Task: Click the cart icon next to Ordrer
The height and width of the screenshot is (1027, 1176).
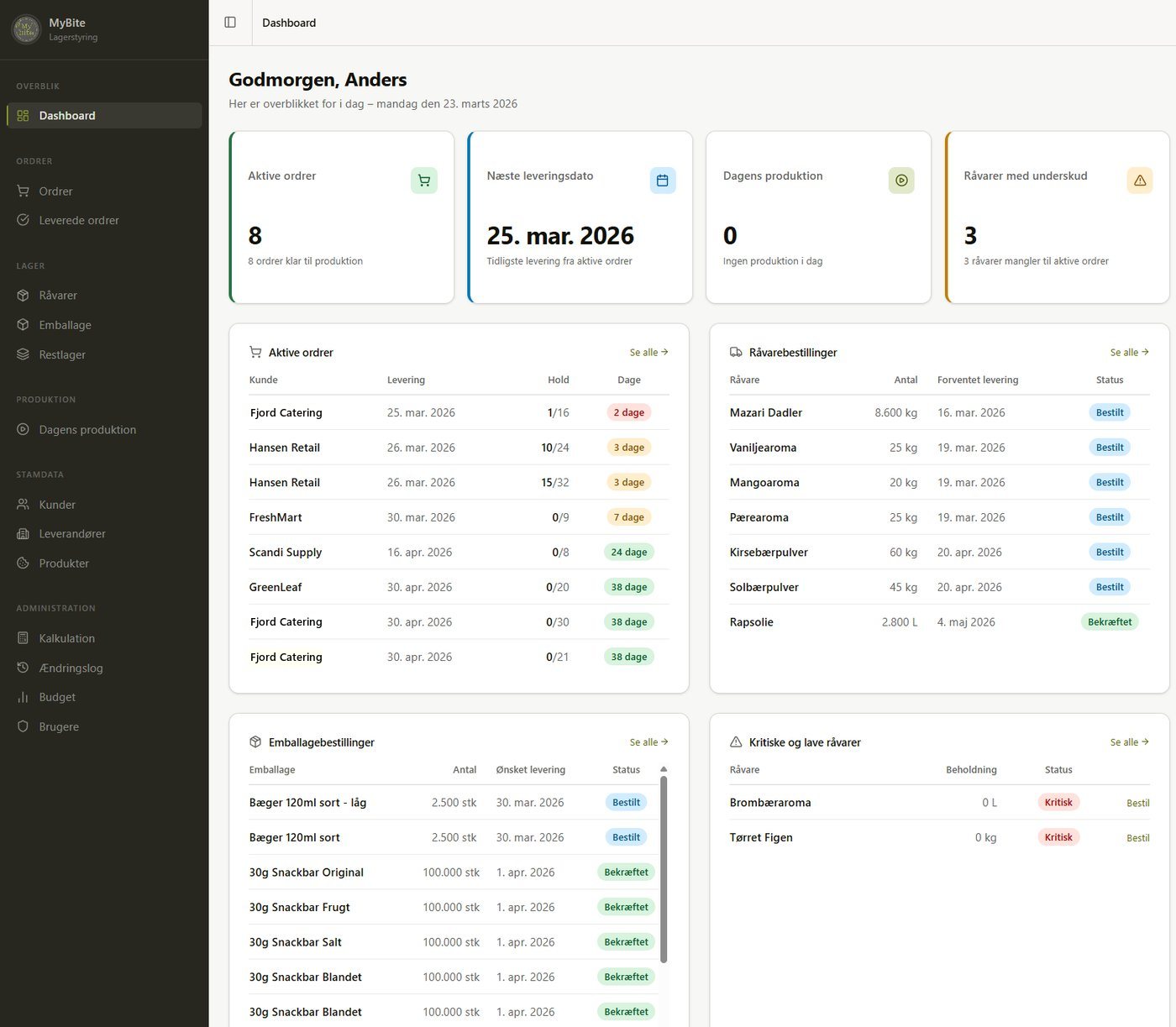Action: (23, 191)
